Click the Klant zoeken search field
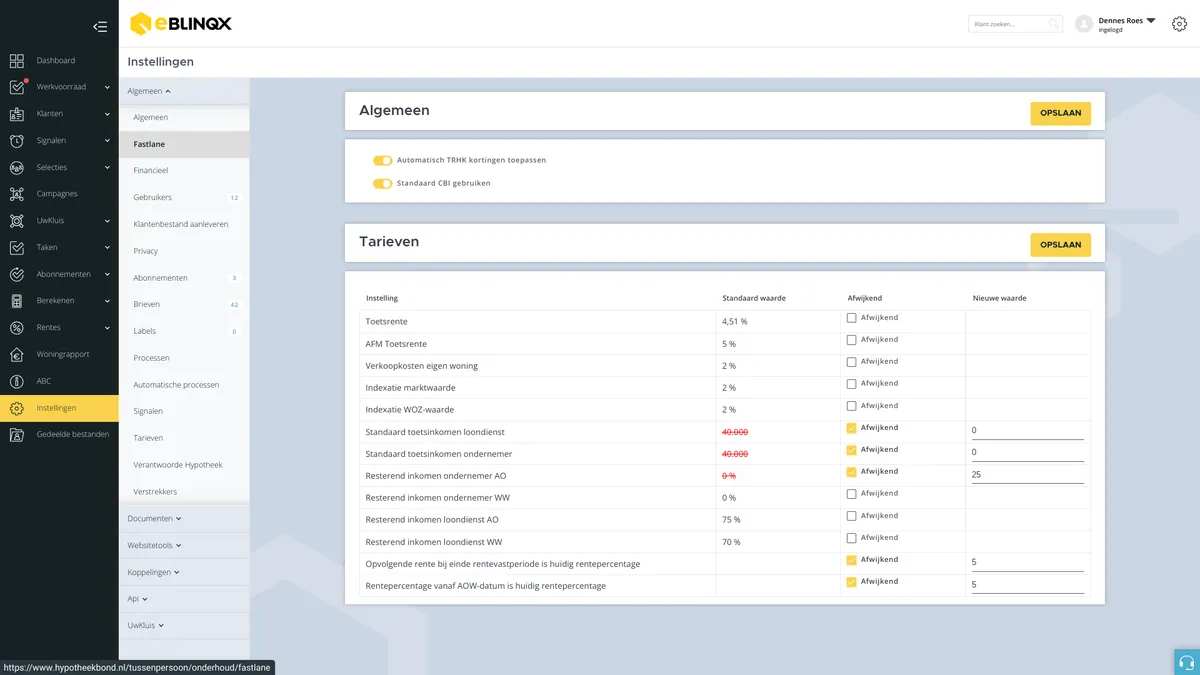Screen dimensions: 1200x675 coord(1015,24)
